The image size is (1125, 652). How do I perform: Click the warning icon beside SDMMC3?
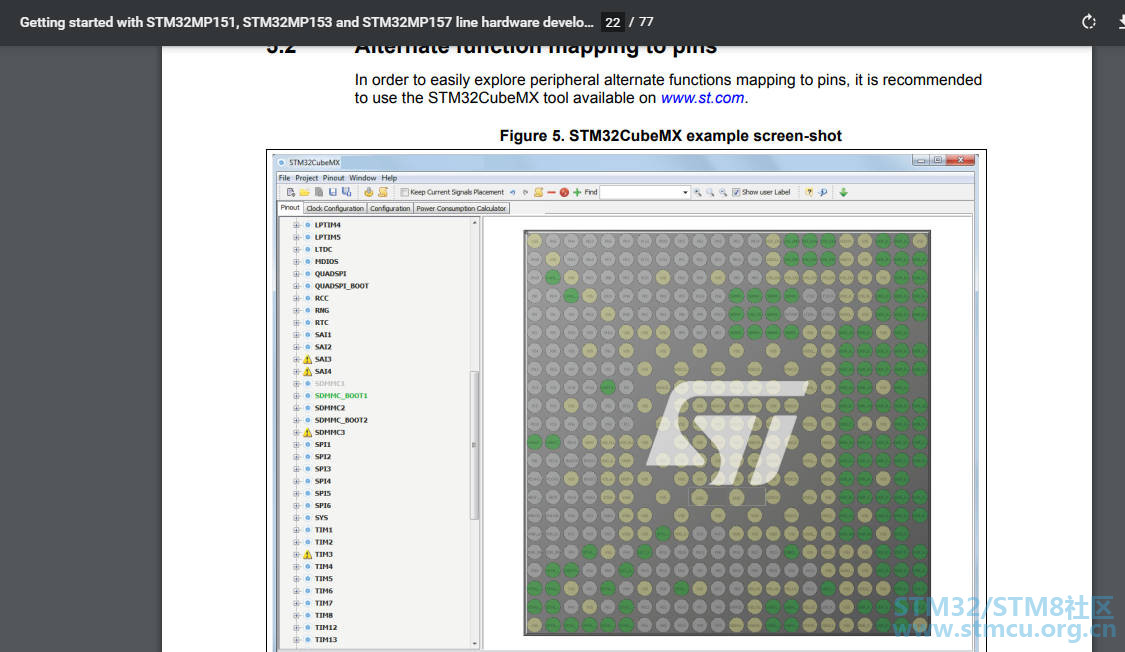pyautogui.click(x=308, y=433)
